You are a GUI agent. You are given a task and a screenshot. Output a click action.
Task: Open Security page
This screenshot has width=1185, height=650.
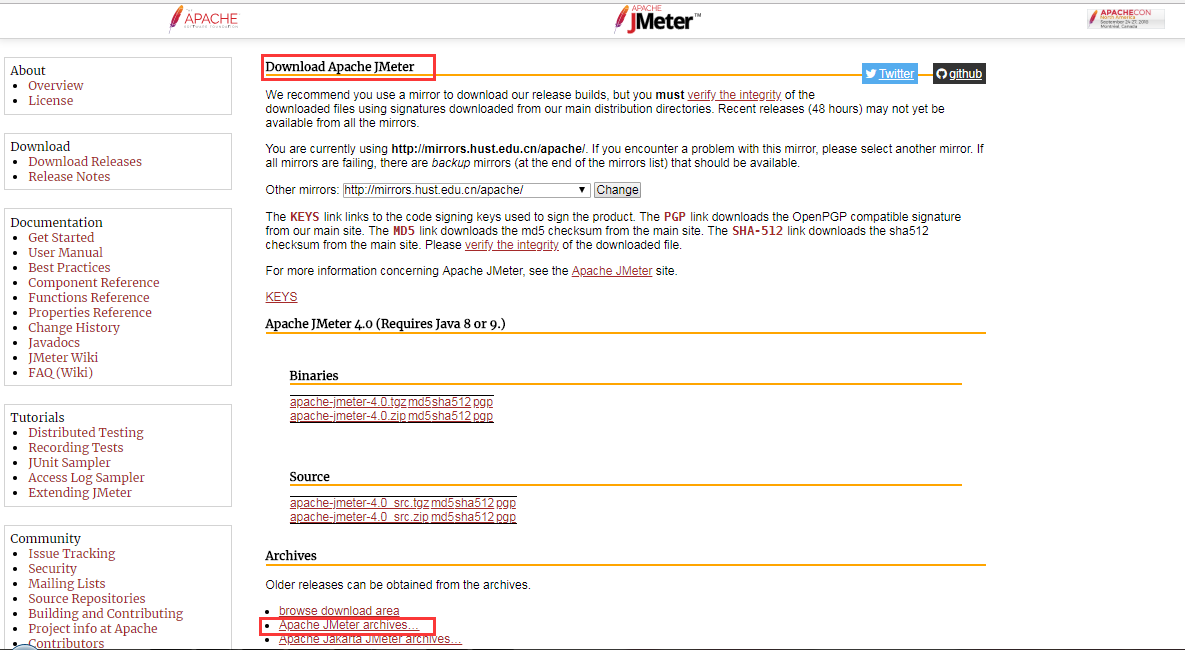52,568
